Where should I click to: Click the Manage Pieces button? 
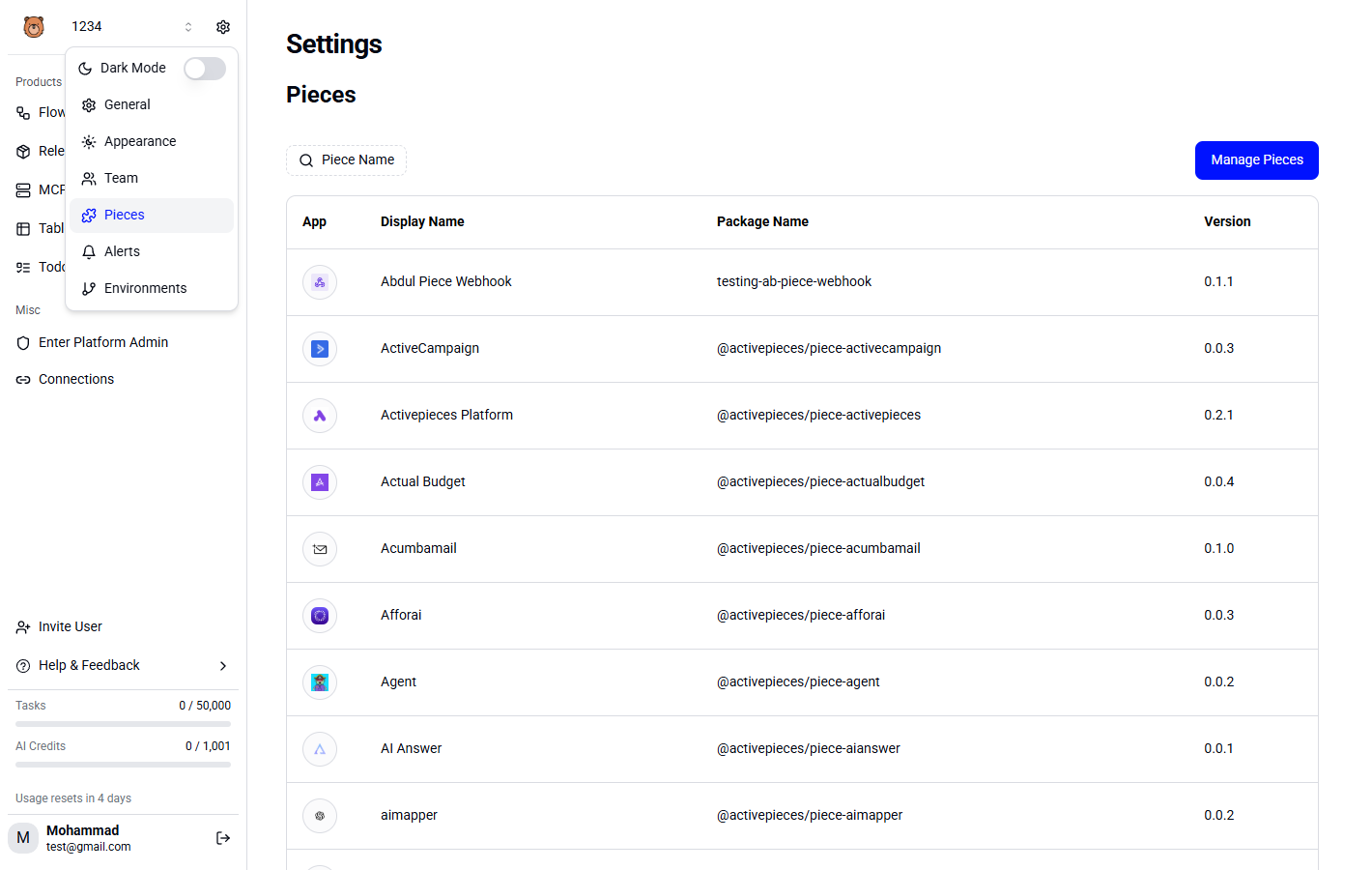pos(1256,160)
